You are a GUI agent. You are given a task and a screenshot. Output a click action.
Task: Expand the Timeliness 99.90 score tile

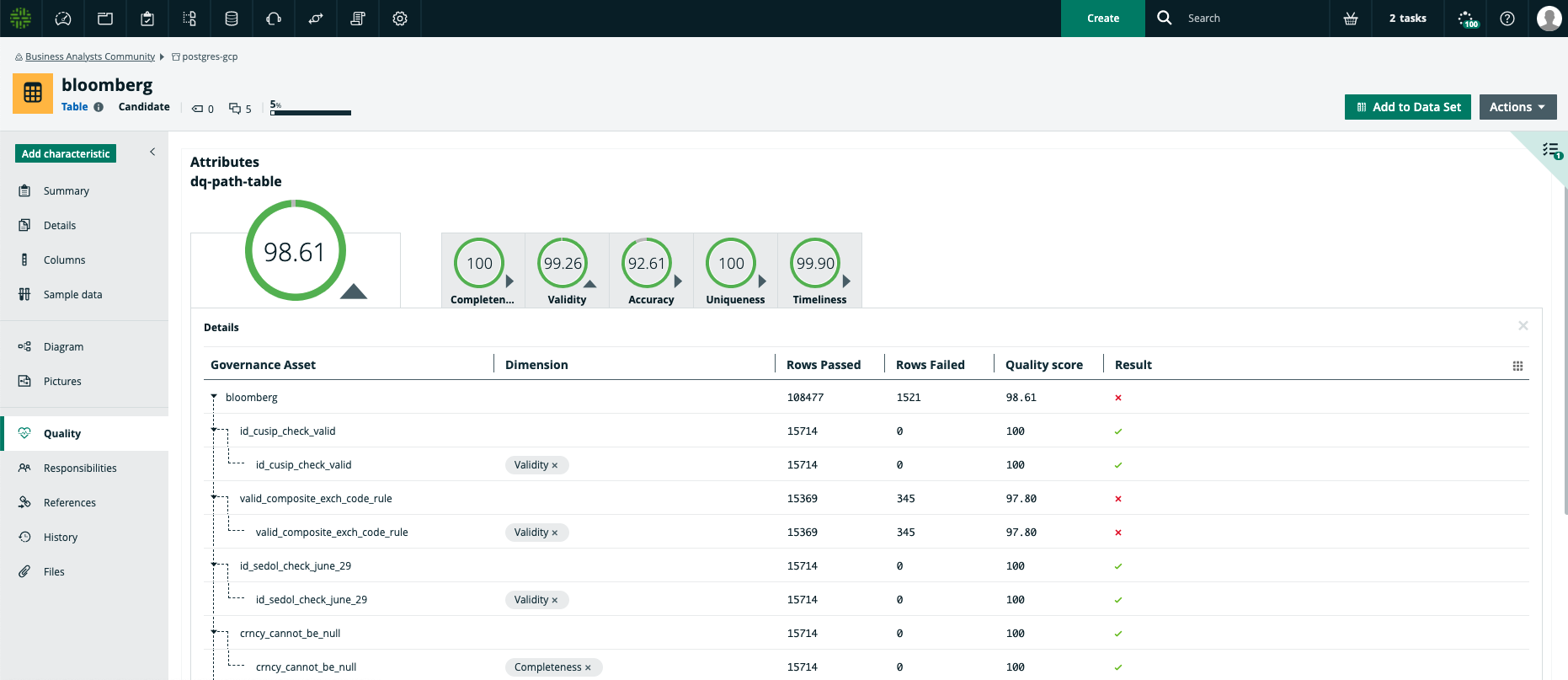[x=819, y=270]
